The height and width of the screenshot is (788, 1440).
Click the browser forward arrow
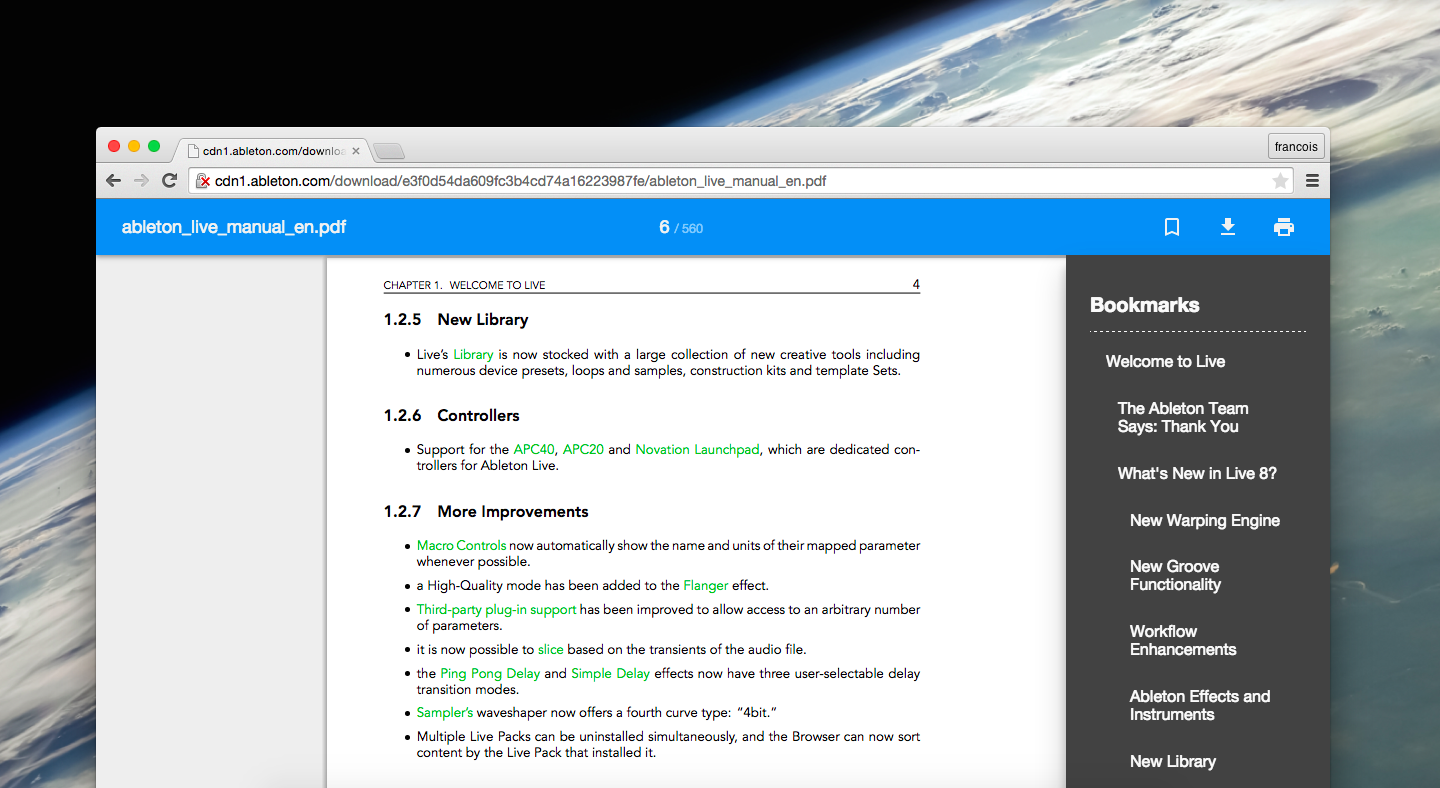(x=142, y=181)
